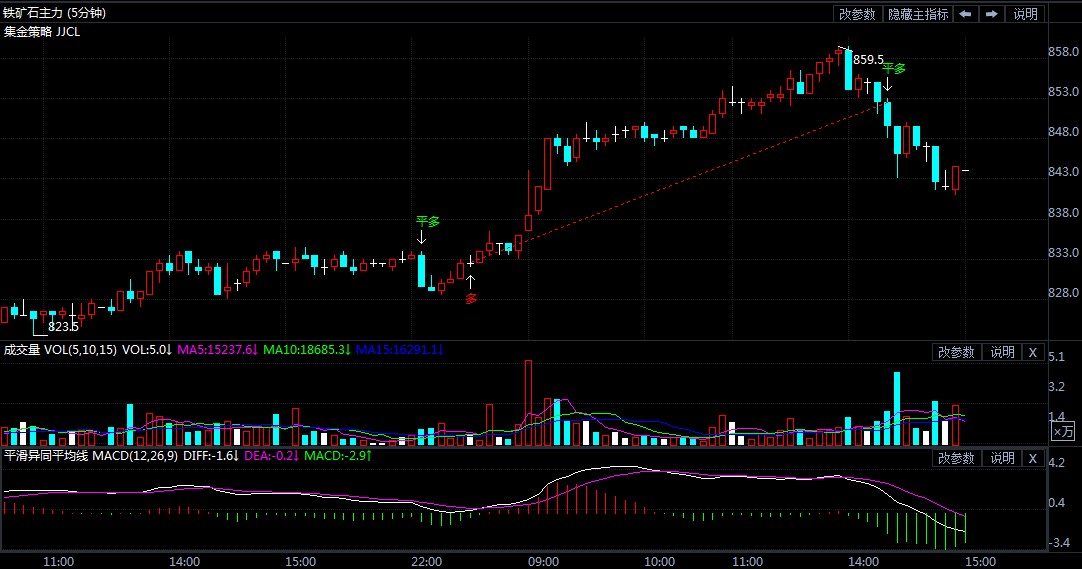Viewport: 1082px width, 569px height.
Task: Click the green 平多 signal at 22:00
Action: (428, 221)
